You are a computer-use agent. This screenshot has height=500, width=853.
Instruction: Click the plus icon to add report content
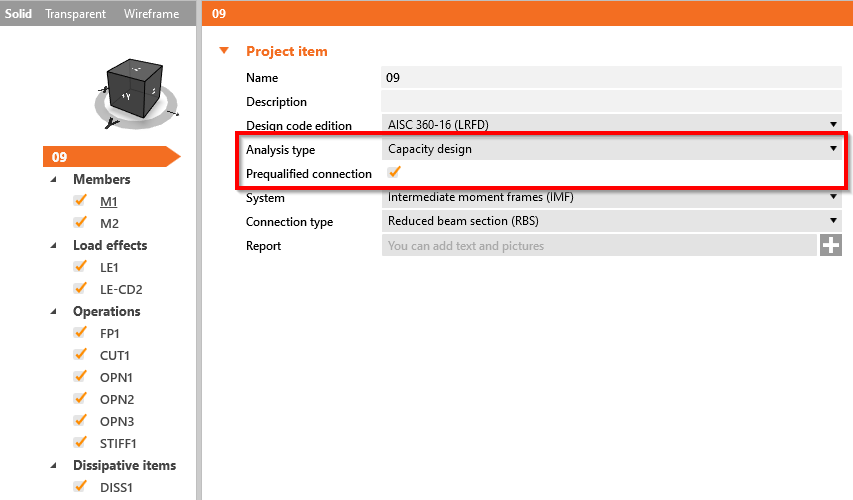[x=831, y=245]
